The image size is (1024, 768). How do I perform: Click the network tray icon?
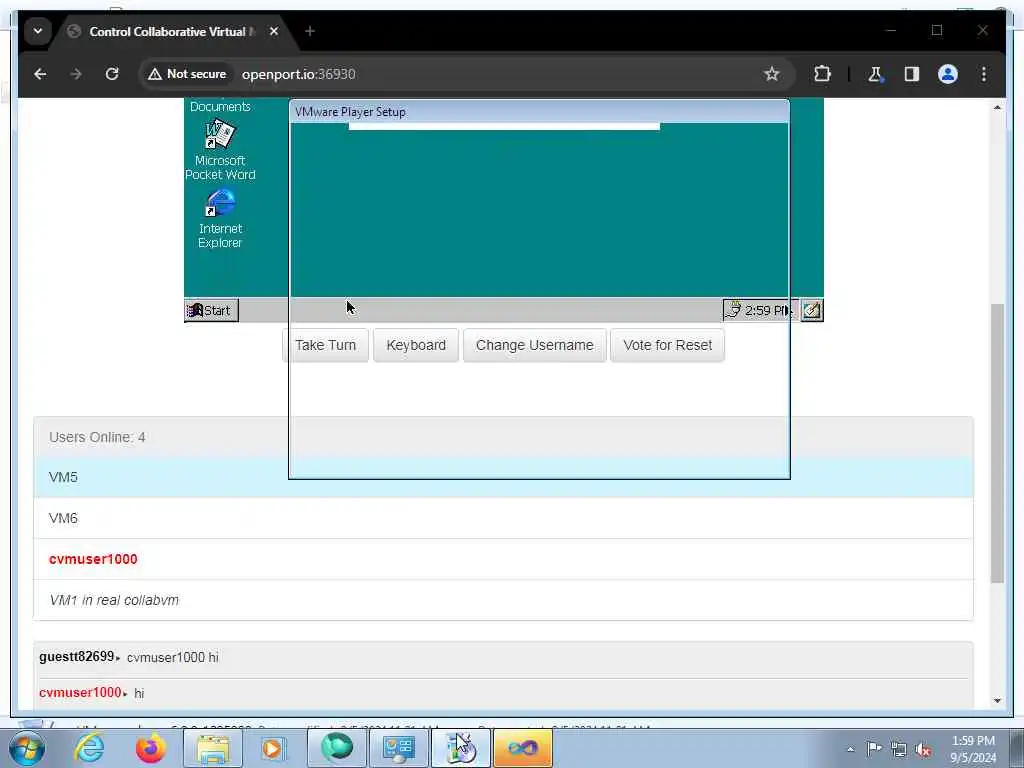tap(899, 749)
